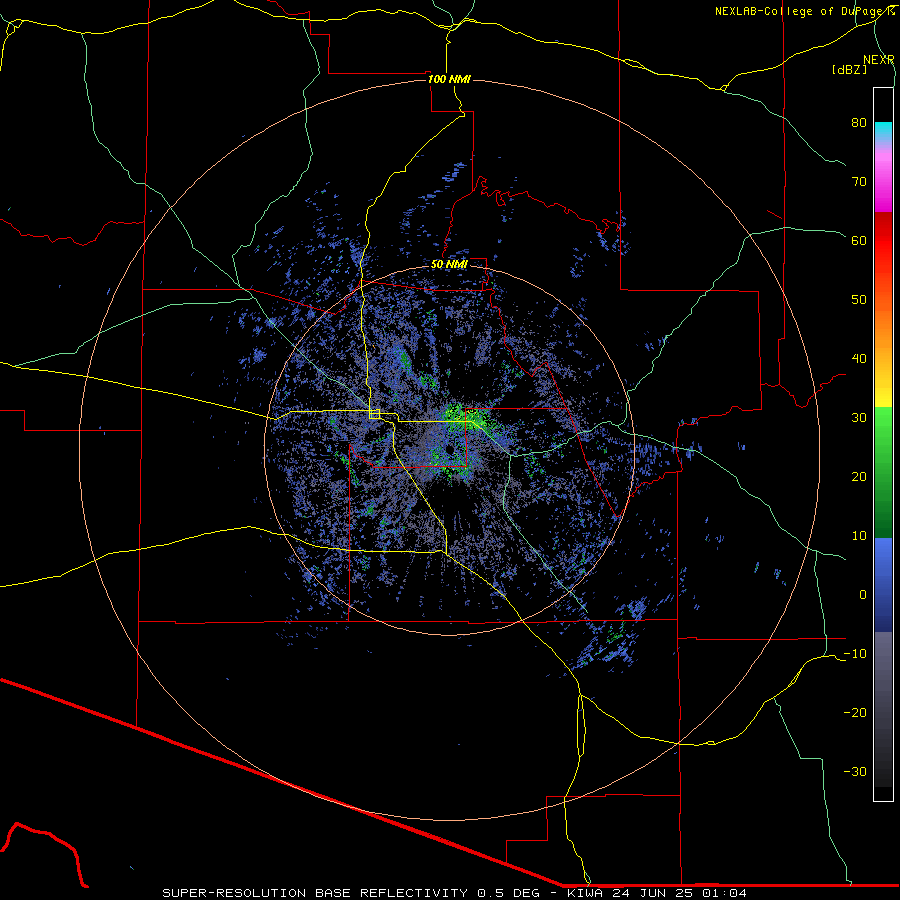Click the 80 value on the color scale
900x900 pixels.
coord(859,122)
